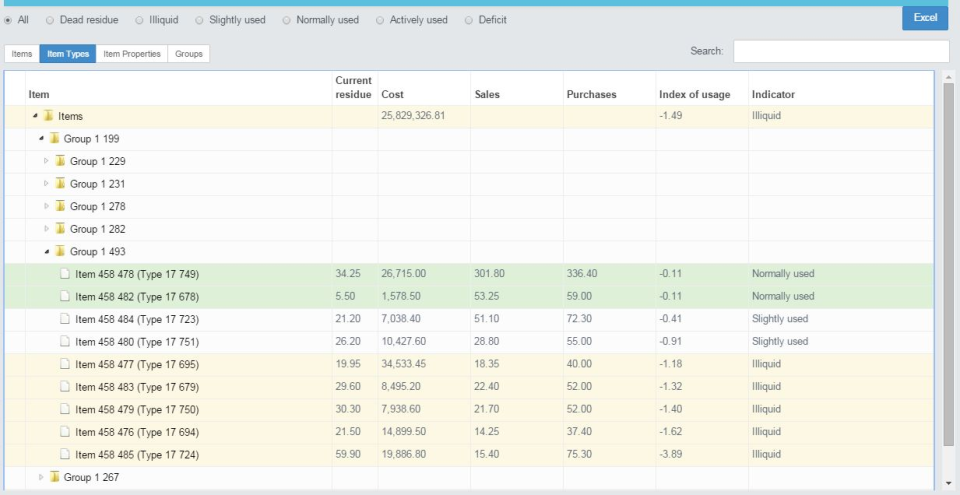Expand the Group 1 282 tree node

pos(46,229)
